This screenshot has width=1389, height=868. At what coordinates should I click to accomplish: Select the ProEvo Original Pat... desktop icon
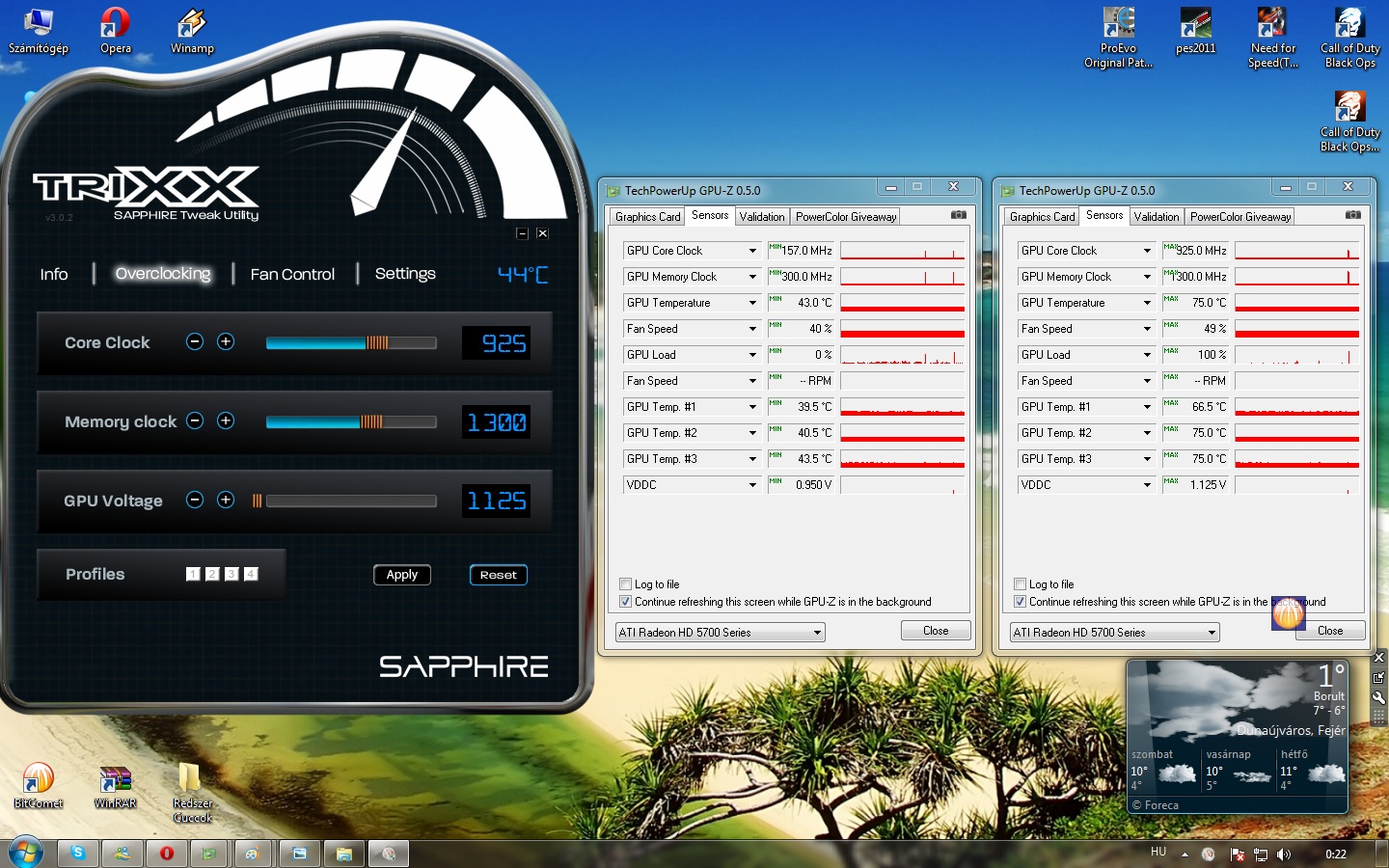pyautogui.click(x=1118, y=37)
